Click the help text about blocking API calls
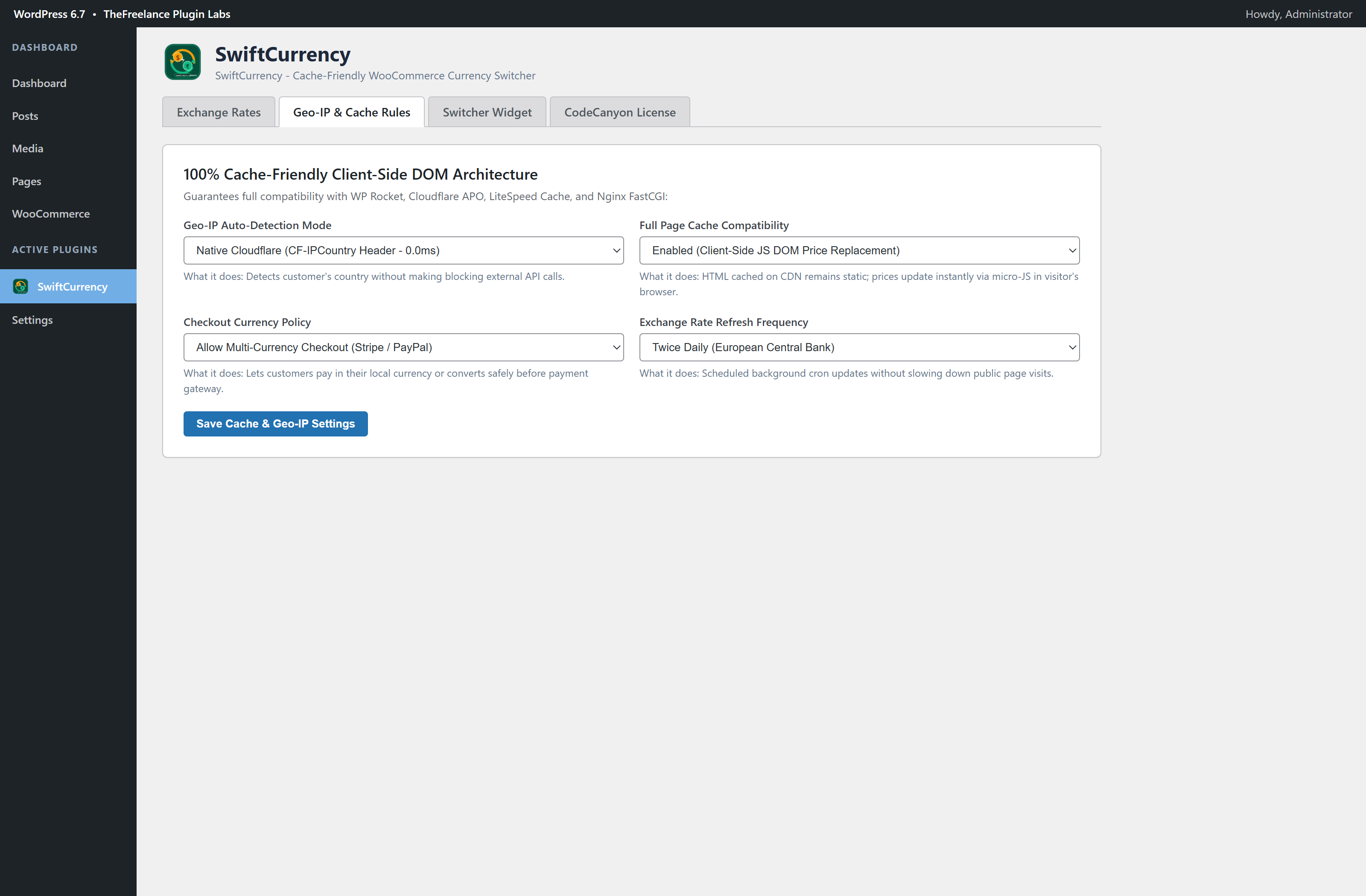This screenshot has height=896, width=1366. point(374,276)
